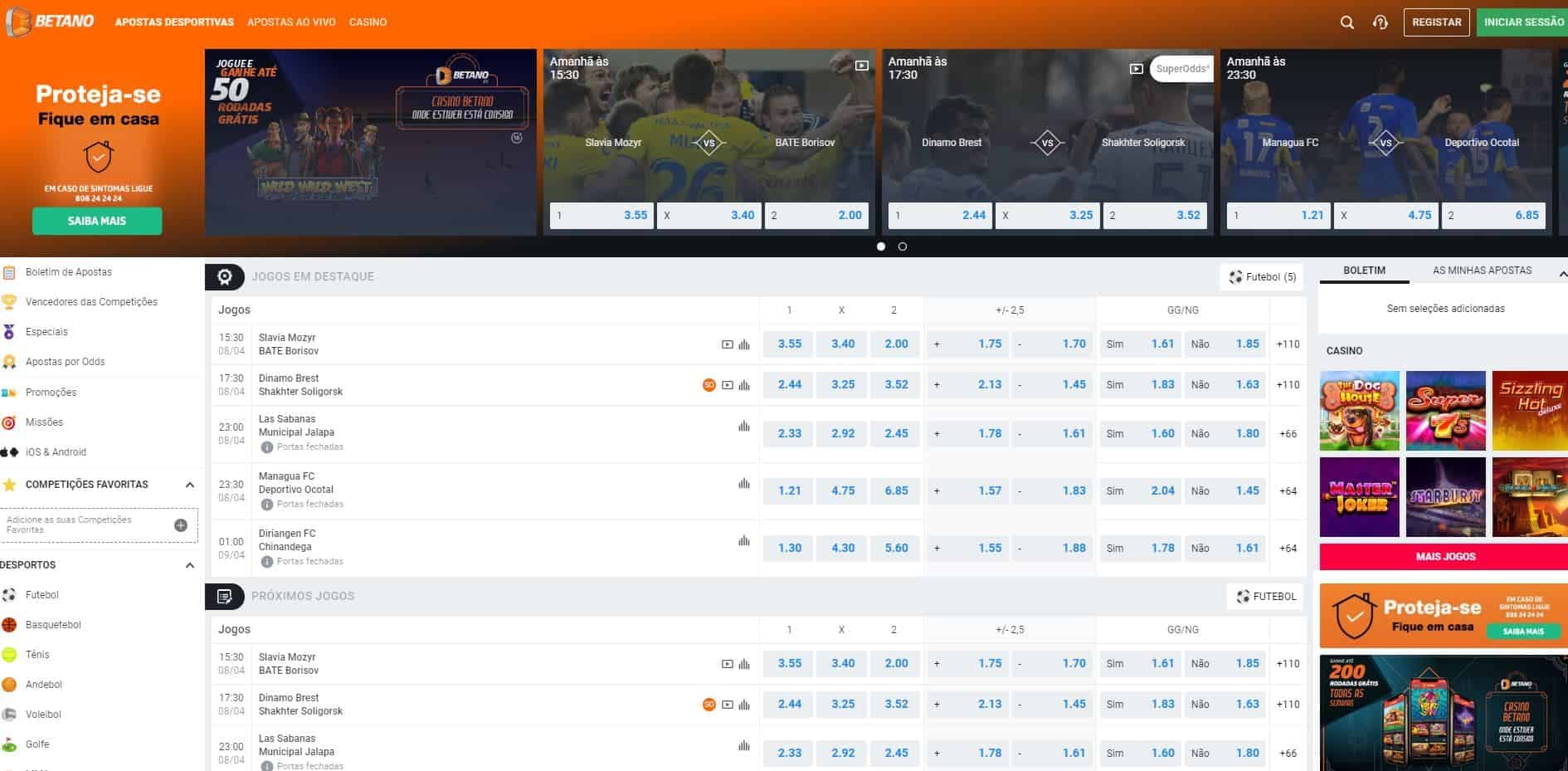Click the Futebol soccer ball sidebar icon

9,595
